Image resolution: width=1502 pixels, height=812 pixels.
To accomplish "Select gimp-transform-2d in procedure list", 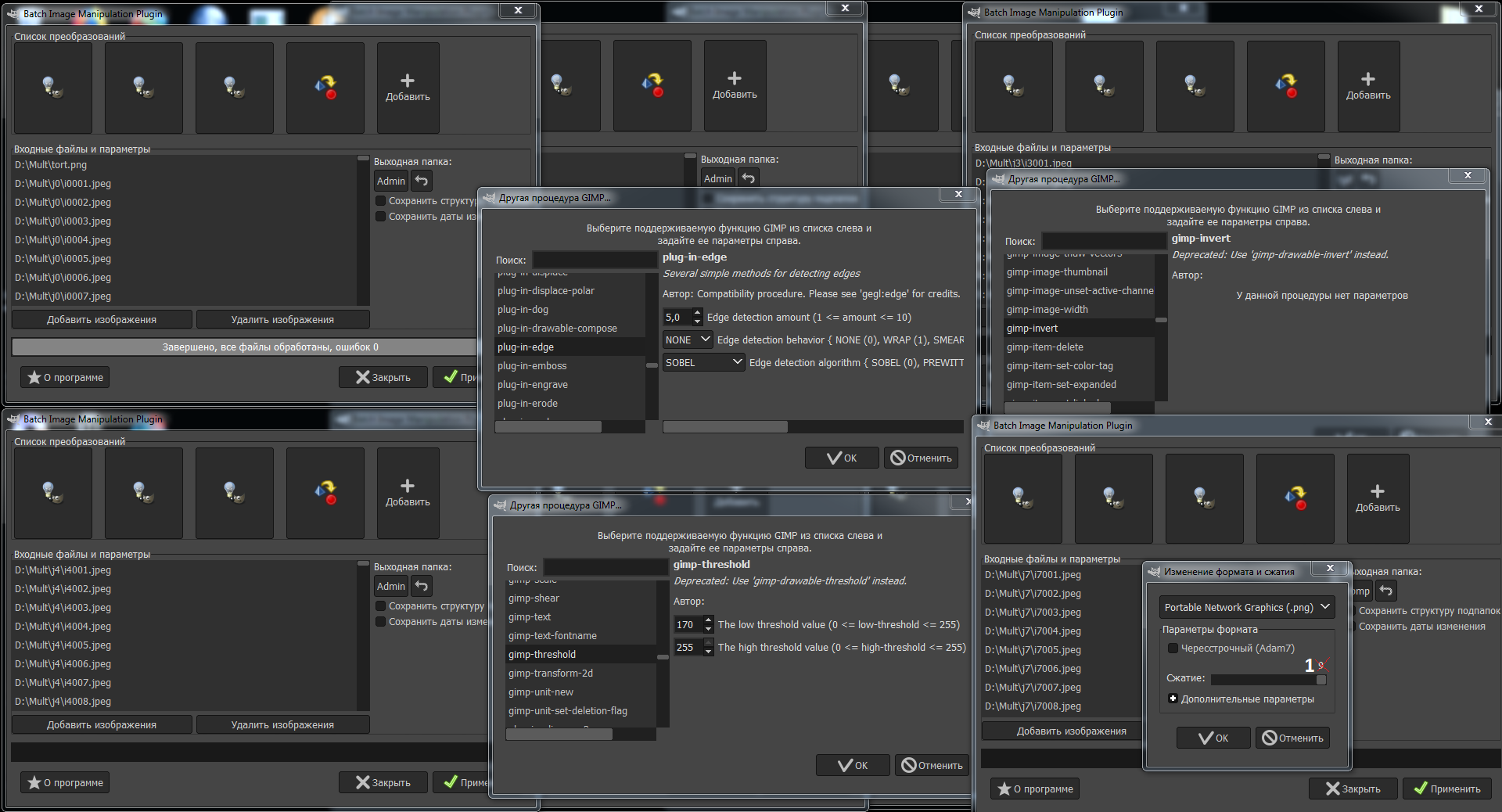I will coord(581,674).
